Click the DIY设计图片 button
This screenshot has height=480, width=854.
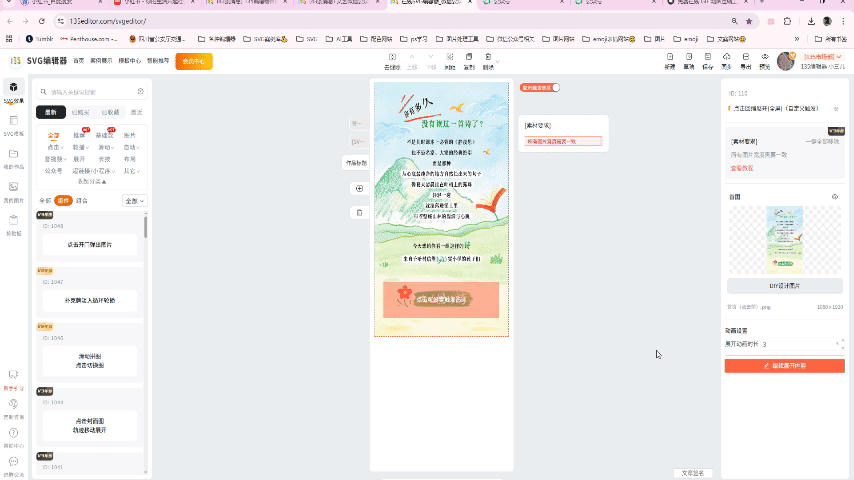coord(785,286)
